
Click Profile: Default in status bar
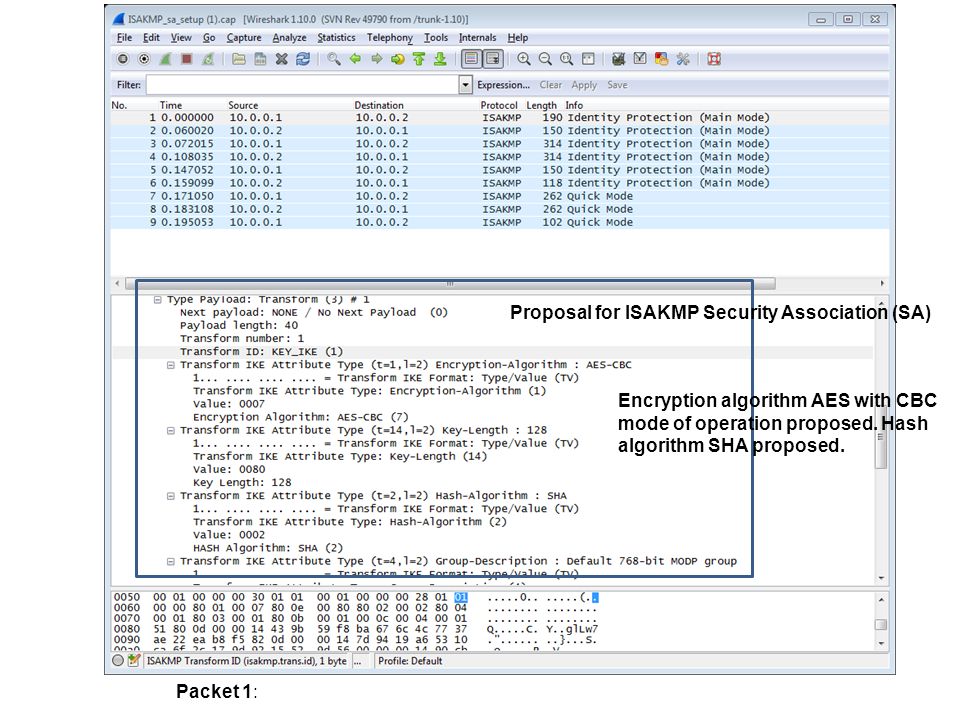pos(410,661)
